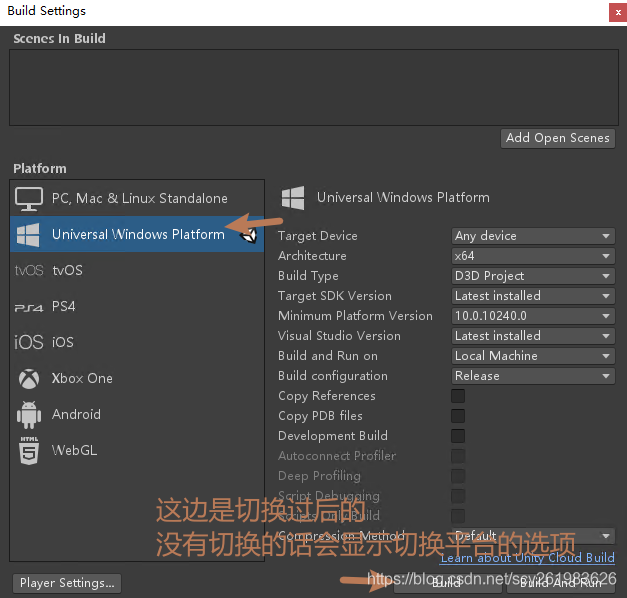Screen dimensions: 627x598
Task: Click the Universal Windows Platform list label
Action: tap(138, 234)
